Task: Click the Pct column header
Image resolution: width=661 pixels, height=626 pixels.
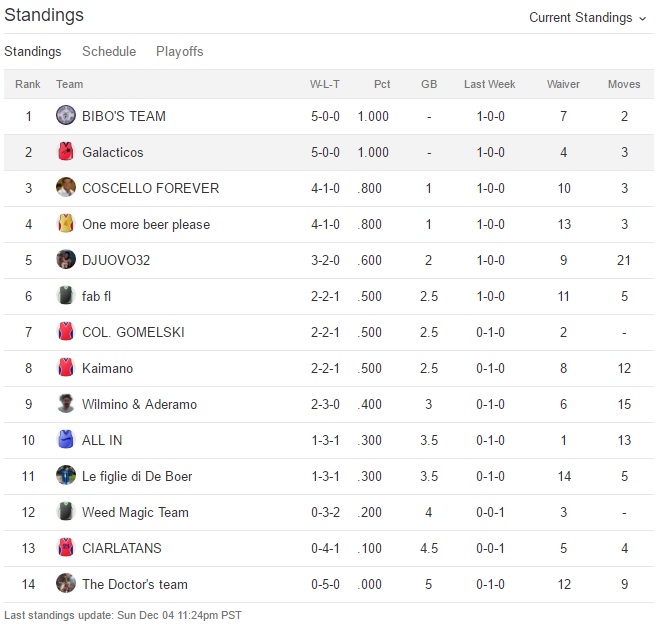Action: coord(382,84)
